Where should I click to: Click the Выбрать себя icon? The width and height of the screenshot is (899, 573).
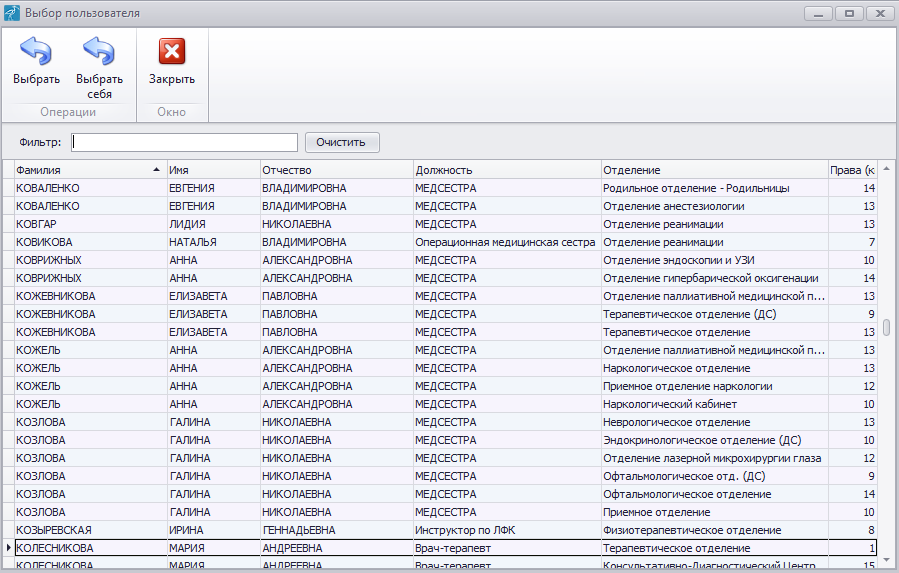point(99,52)
